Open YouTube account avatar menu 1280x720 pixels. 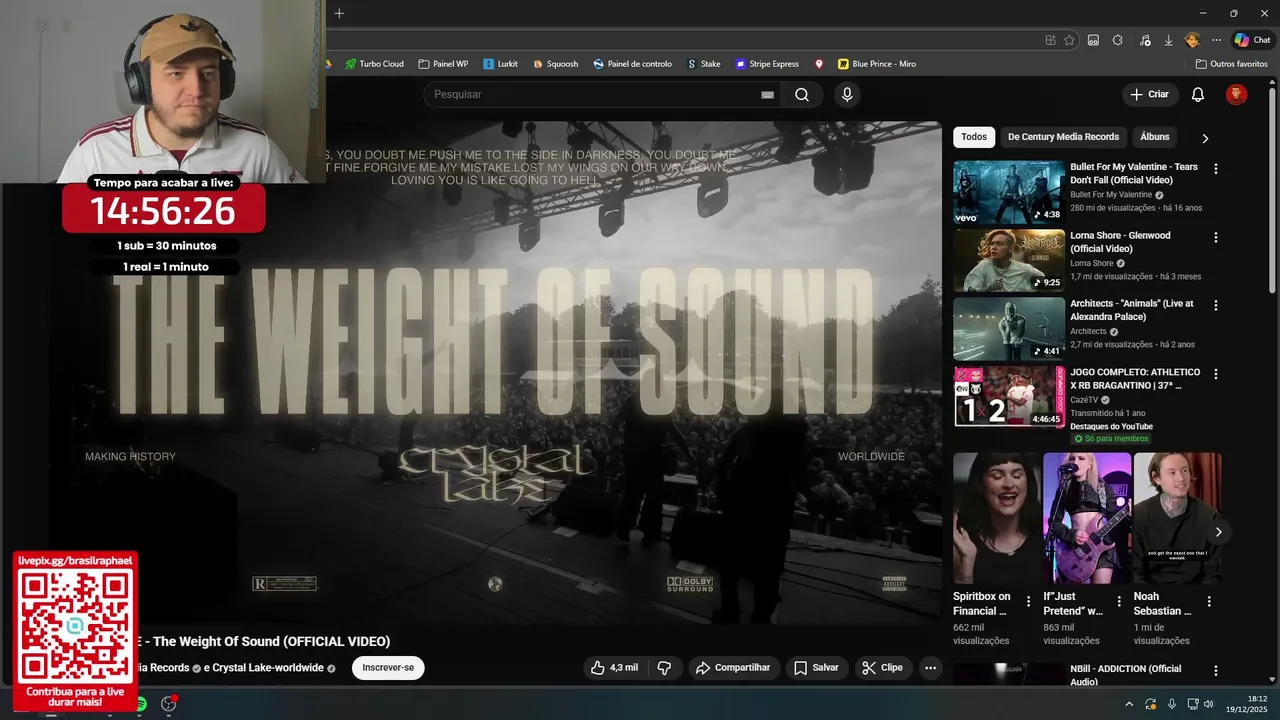(1237, 95)
